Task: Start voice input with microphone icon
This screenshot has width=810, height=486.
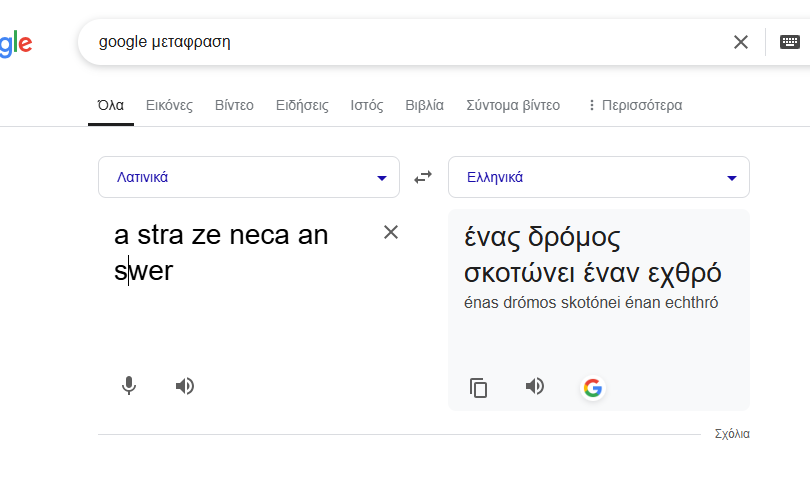Action: [x=128, y=386]
